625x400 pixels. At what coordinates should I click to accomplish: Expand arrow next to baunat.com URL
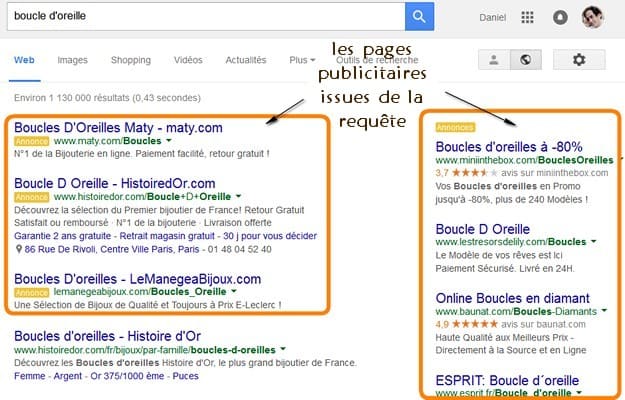[x=604, y=311]
